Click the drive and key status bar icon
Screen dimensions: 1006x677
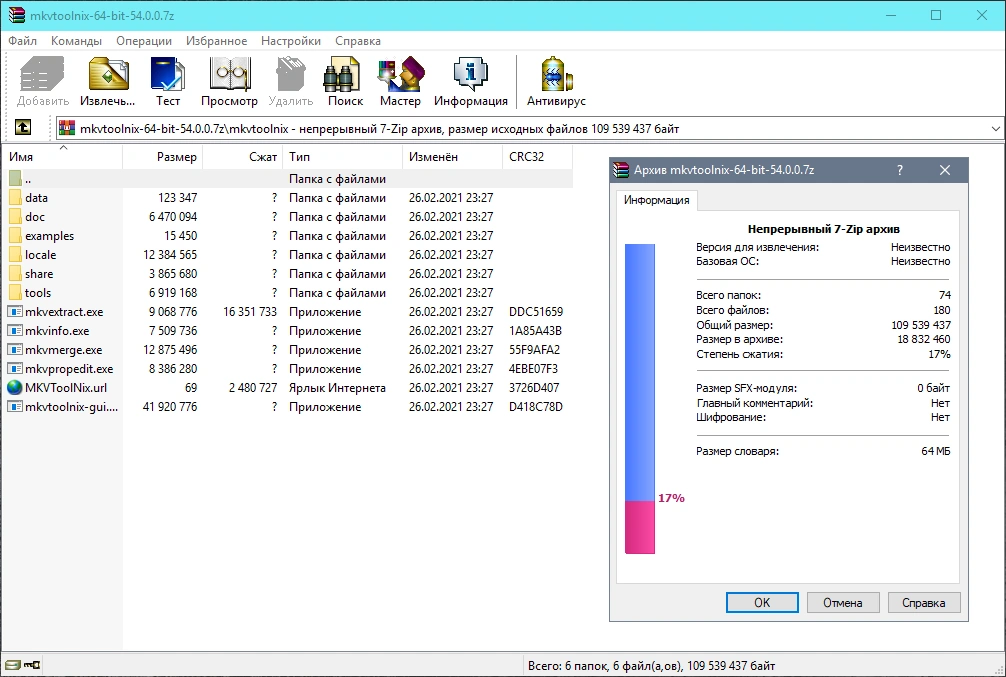tap(22, 665)
